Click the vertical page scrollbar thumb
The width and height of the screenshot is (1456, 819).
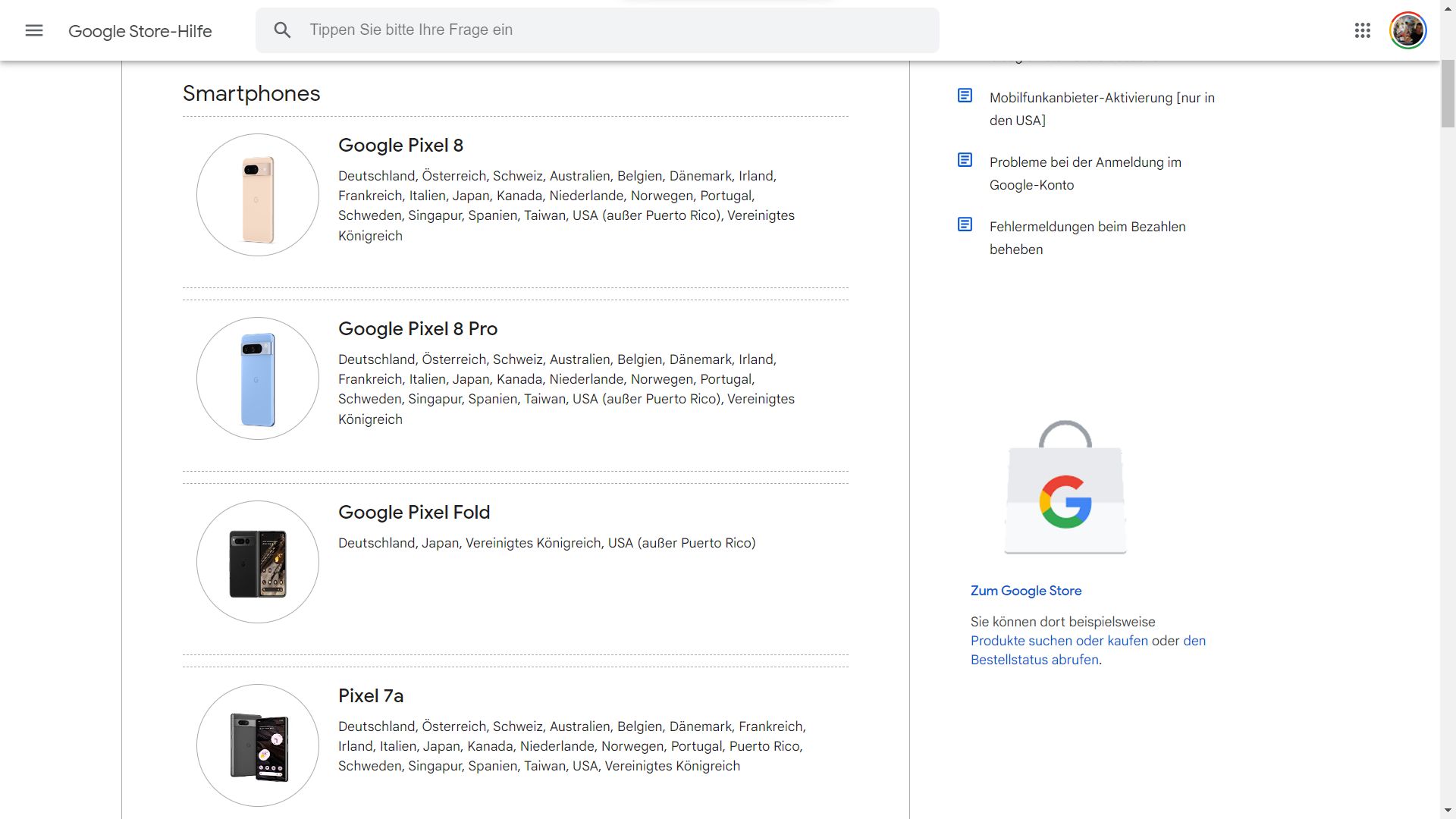pos(1448,95)
